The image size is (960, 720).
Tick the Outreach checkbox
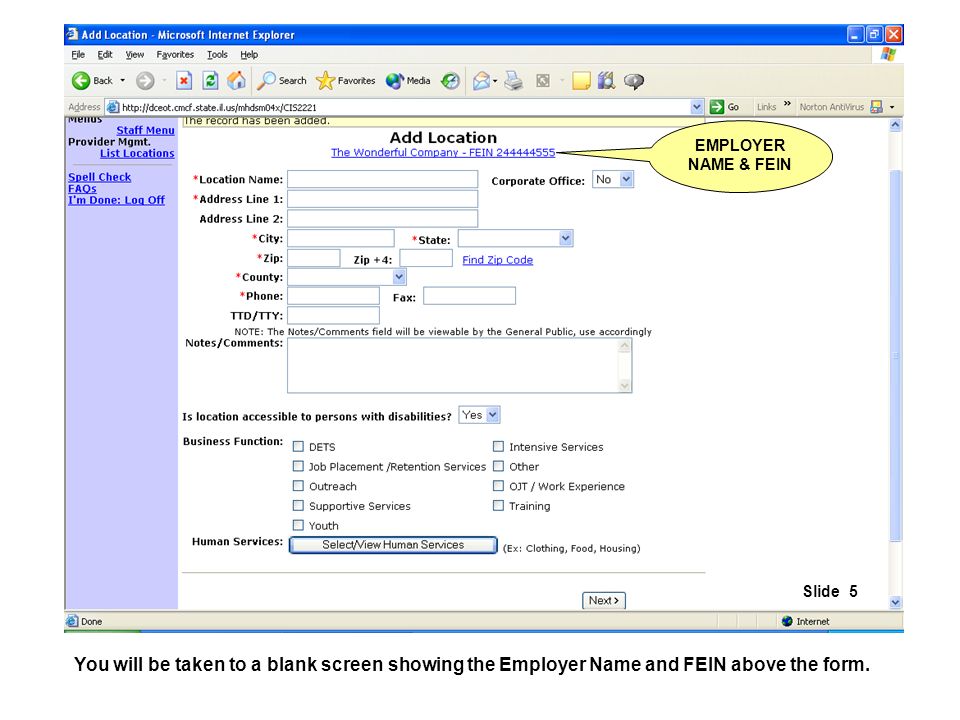(x=298, y=486)
